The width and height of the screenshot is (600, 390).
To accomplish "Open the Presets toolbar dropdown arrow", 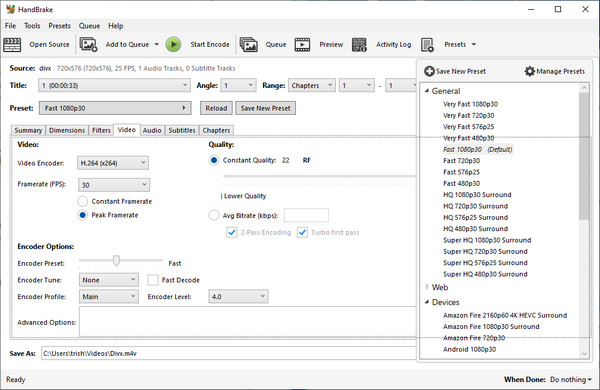I will click(474, 44).
